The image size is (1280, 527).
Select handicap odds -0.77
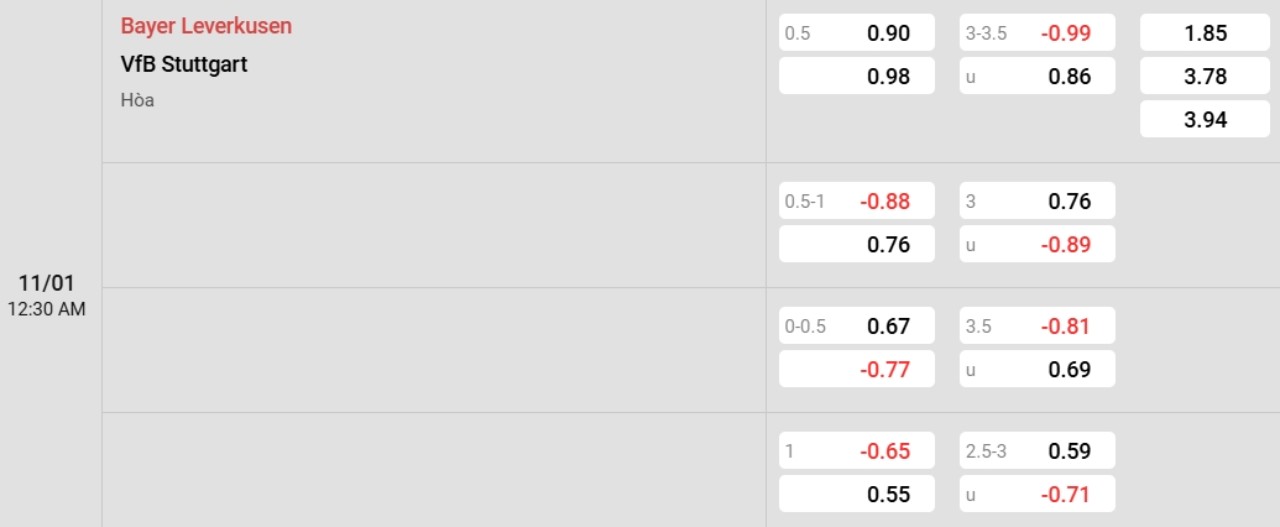click(857, 369)
